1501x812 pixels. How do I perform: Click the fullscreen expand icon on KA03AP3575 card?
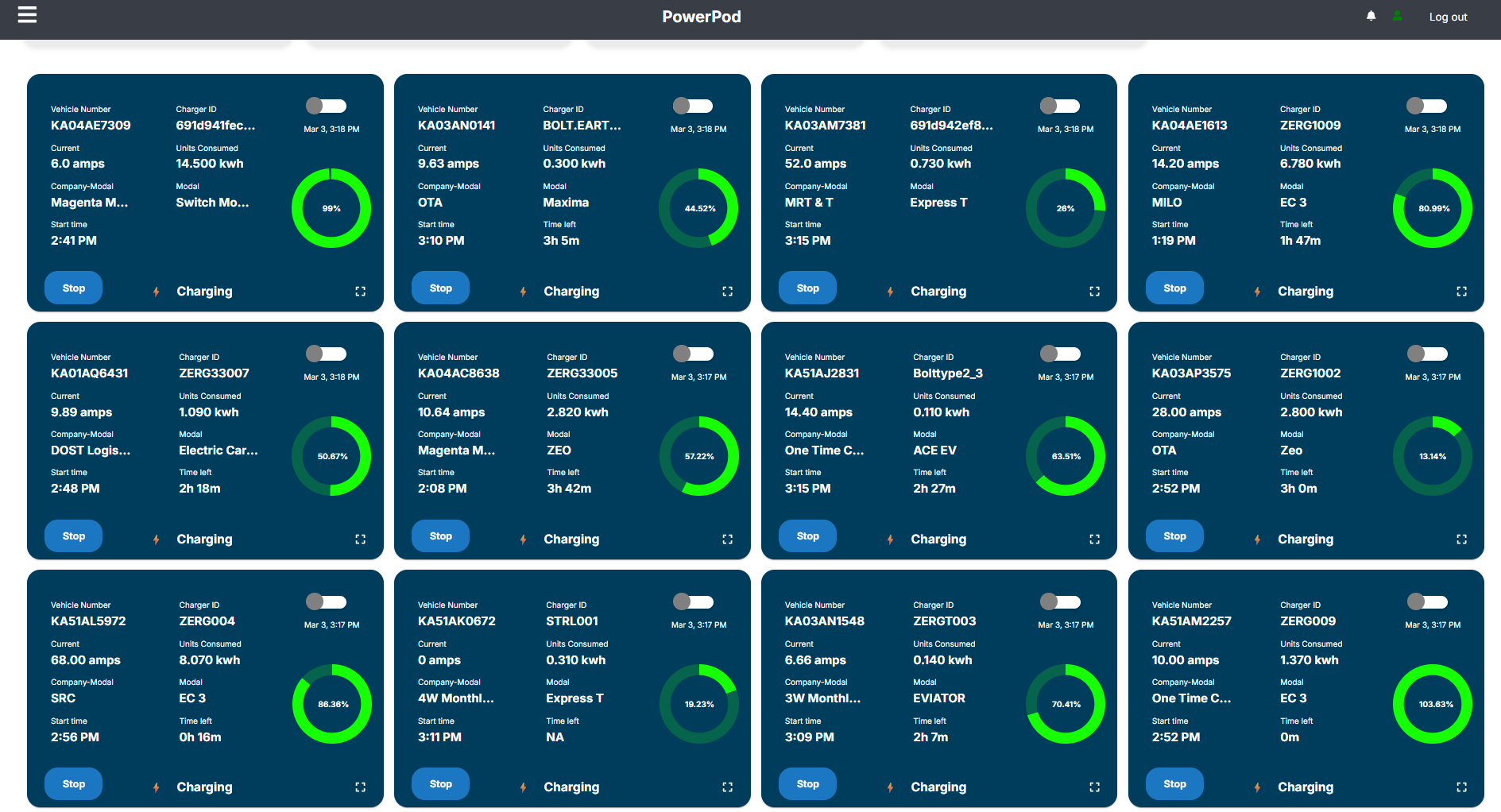pyautogui.click(x=1461, y=539)
